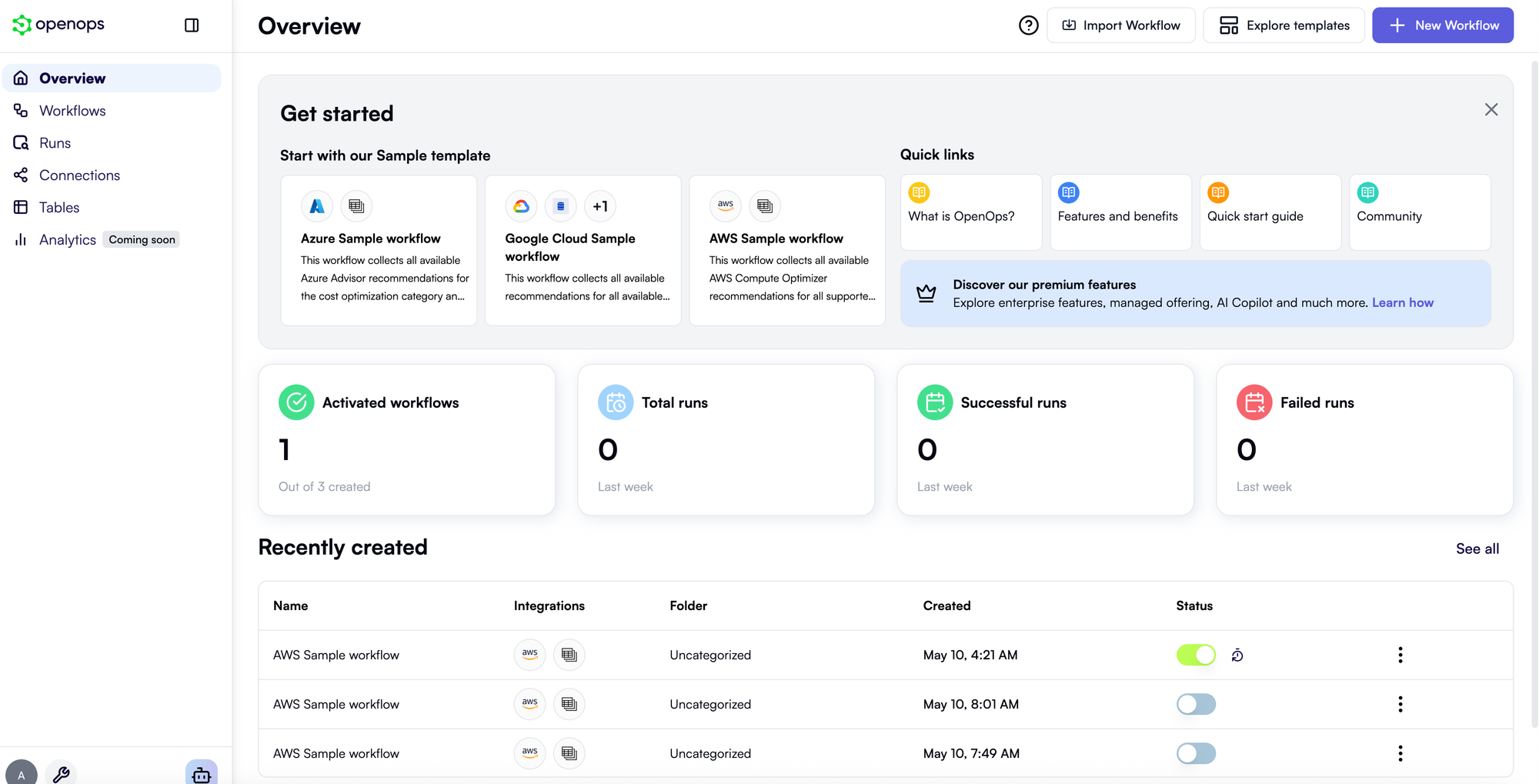Click the Name column header
The image size is (1539, 784).
click(x=291, y=606)
